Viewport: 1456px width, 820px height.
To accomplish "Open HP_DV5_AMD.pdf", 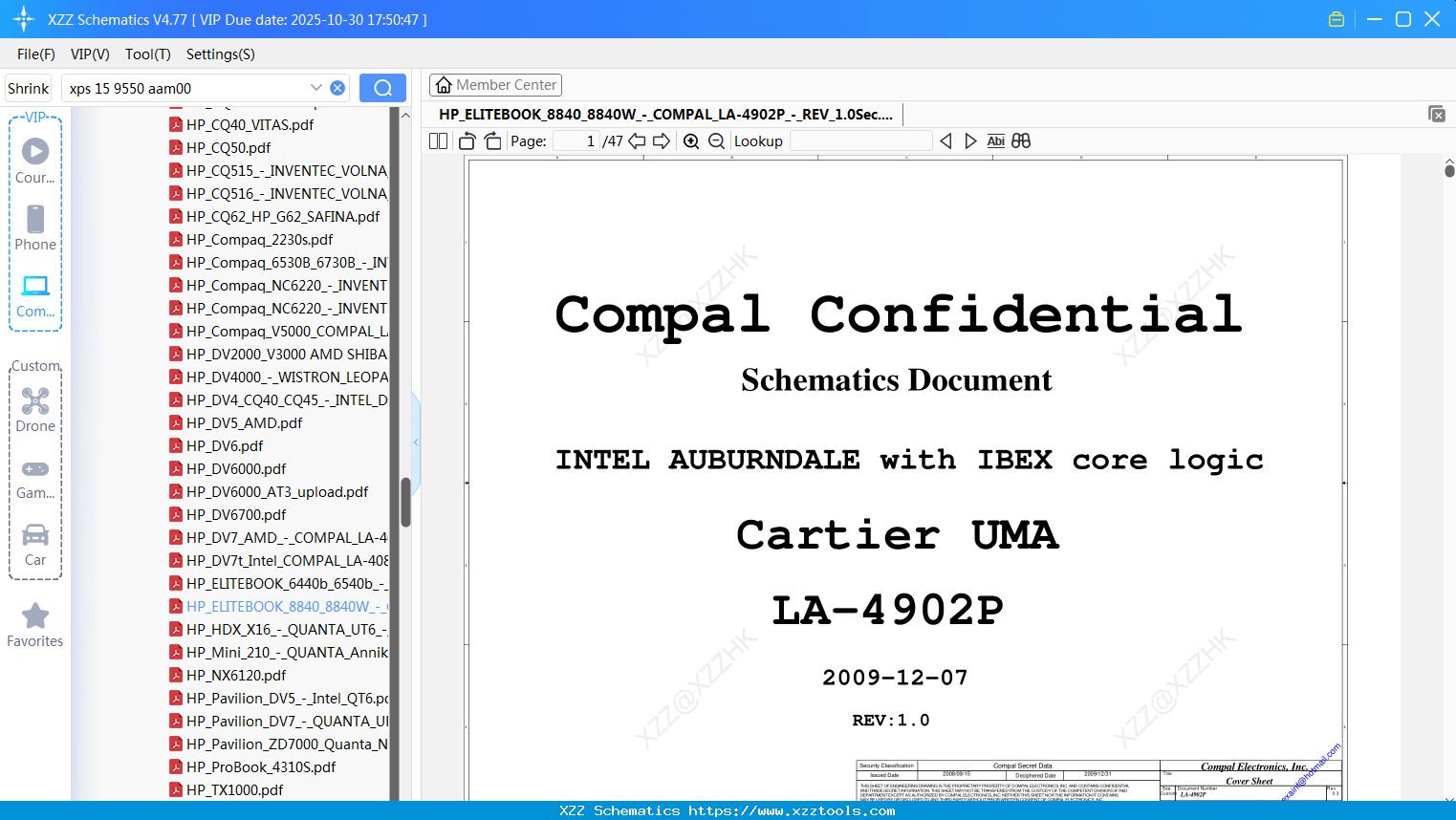I will tap(244, 422).
